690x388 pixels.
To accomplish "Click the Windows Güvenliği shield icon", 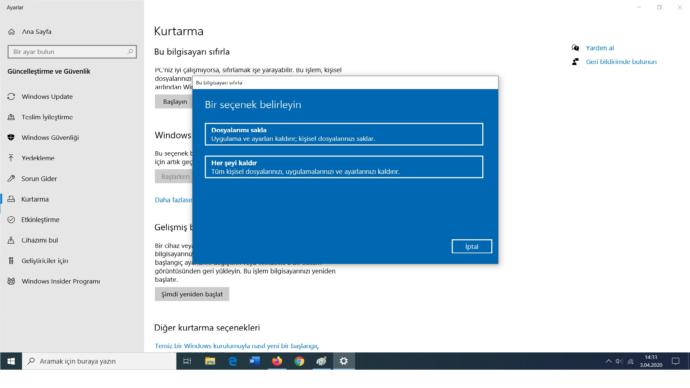I will tap(11, 137).
